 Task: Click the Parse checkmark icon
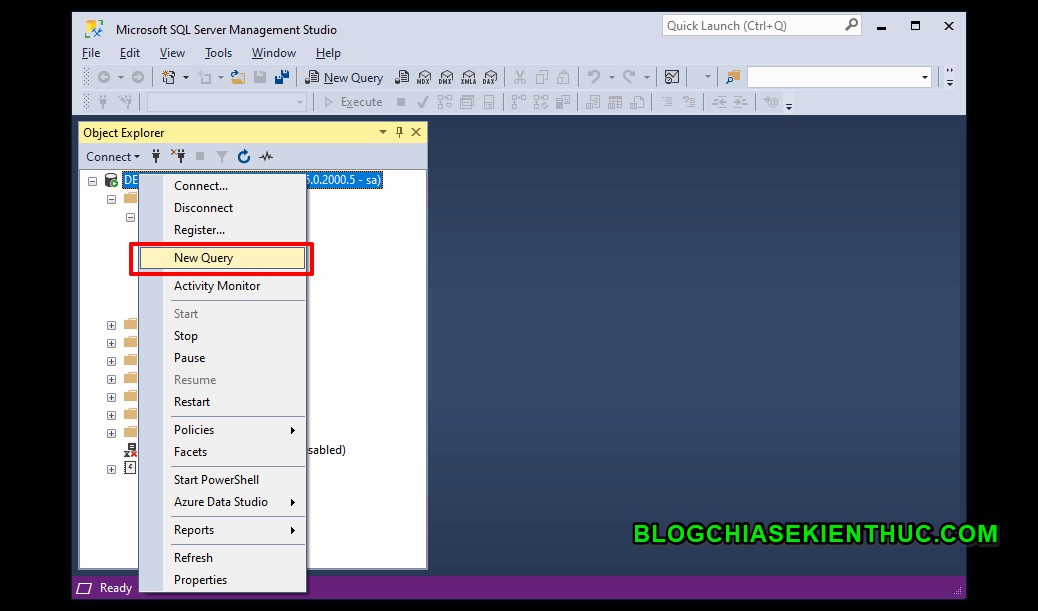pyautogui.click(x=422, y=102)
